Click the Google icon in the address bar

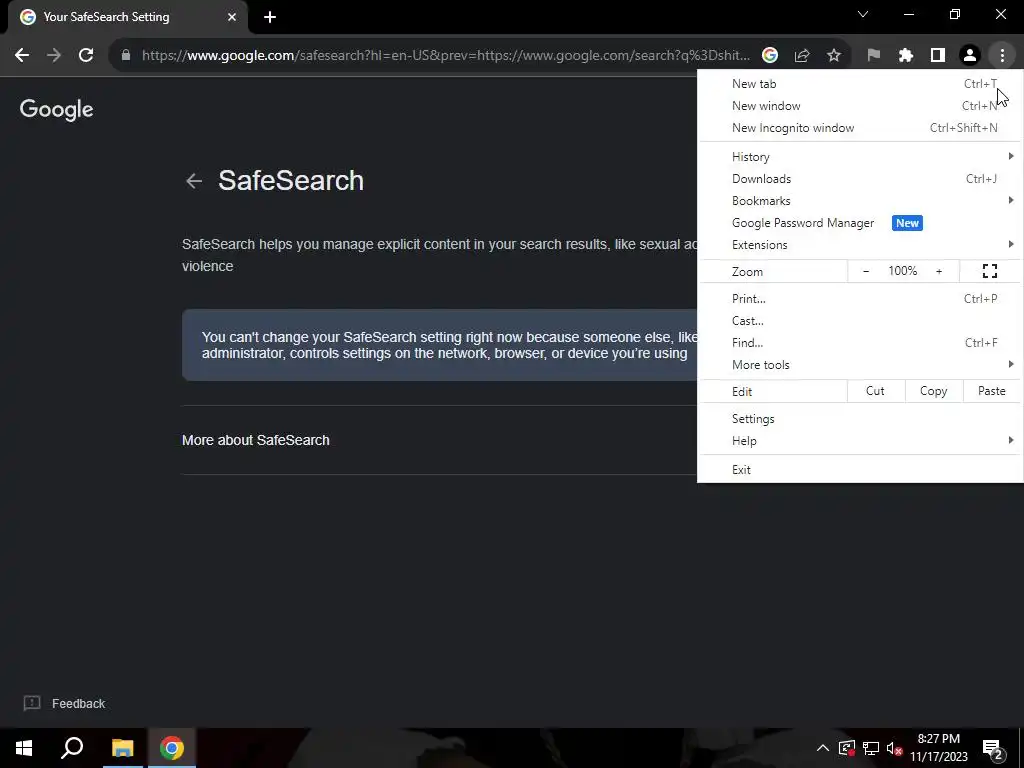tap(770, 55)
